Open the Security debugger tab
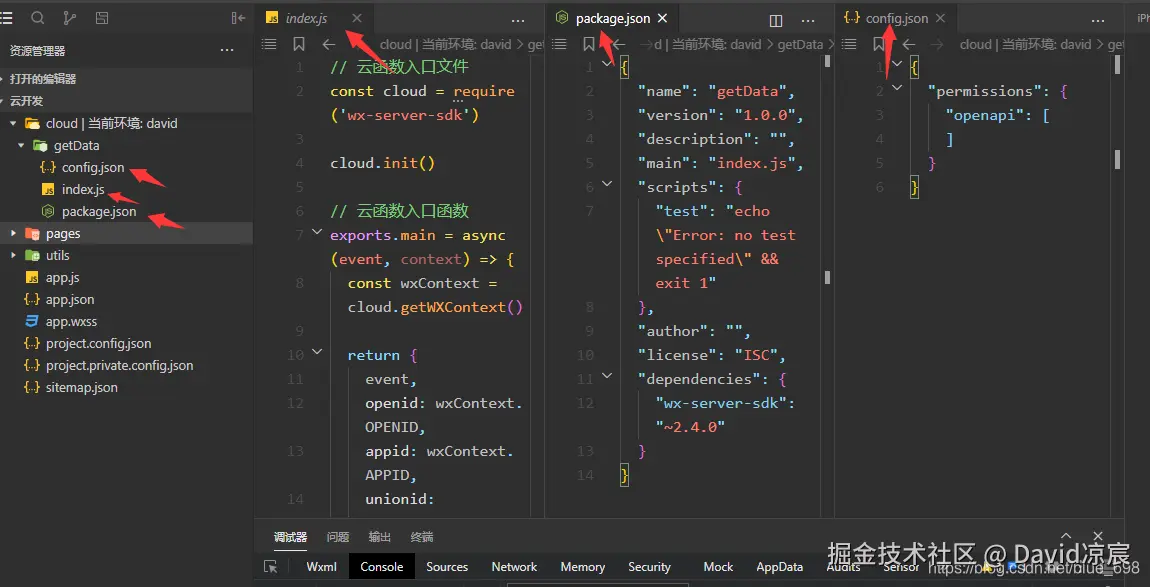1150x587 pixels. pos(649,566)
